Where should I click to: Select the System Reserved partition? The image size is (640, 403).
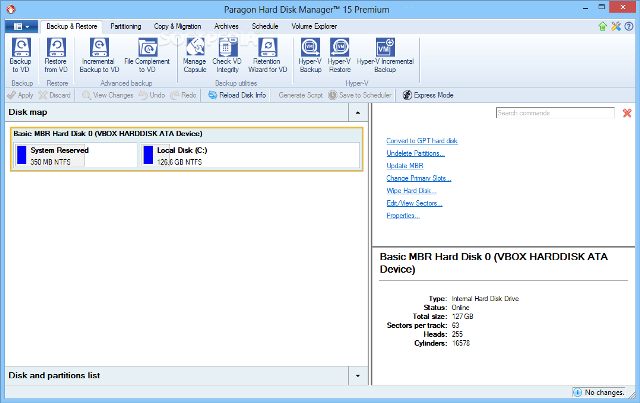point(75,155)
